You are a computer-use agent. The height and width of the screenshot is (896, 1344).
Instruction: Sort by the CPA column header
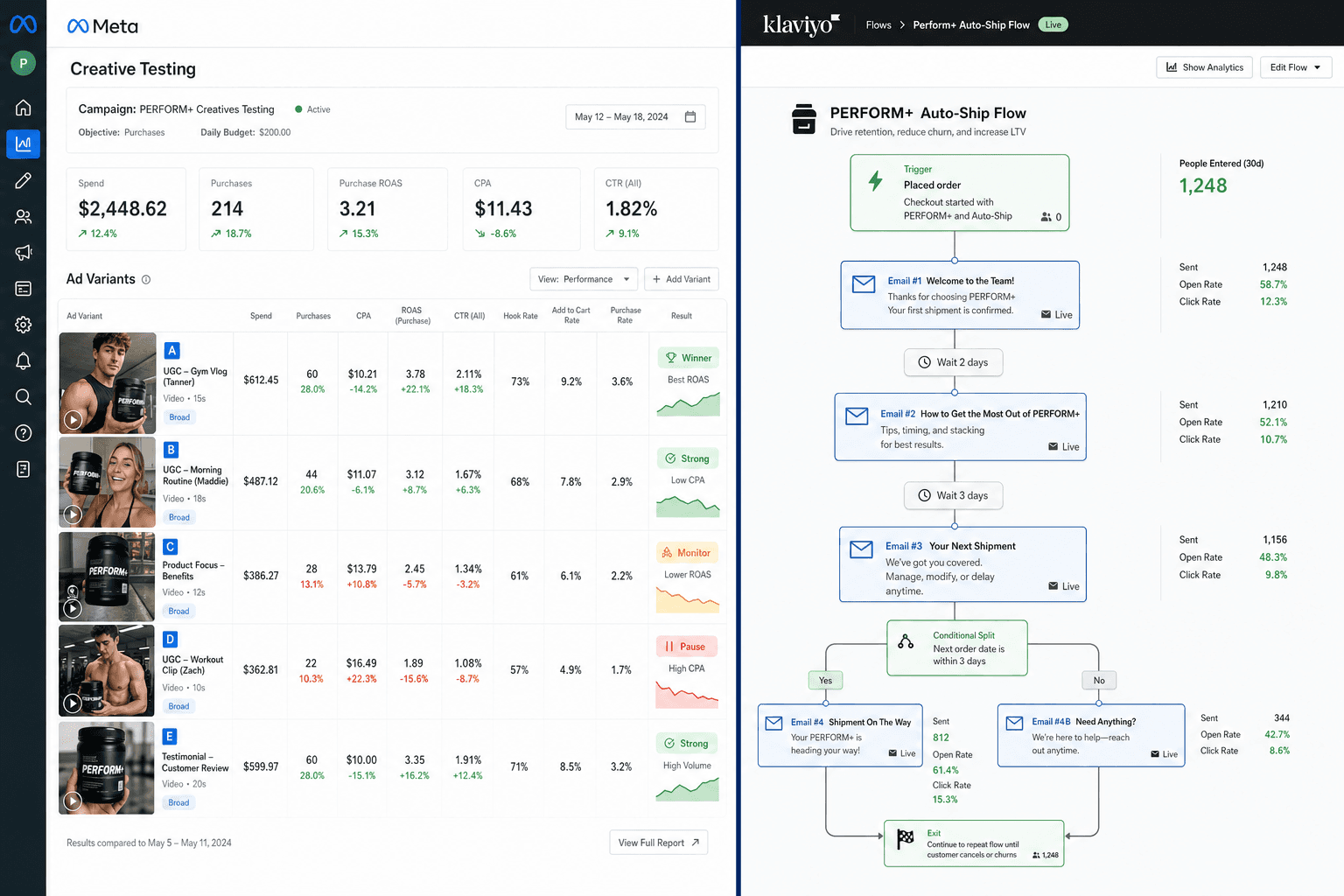[x=364, y=316]
